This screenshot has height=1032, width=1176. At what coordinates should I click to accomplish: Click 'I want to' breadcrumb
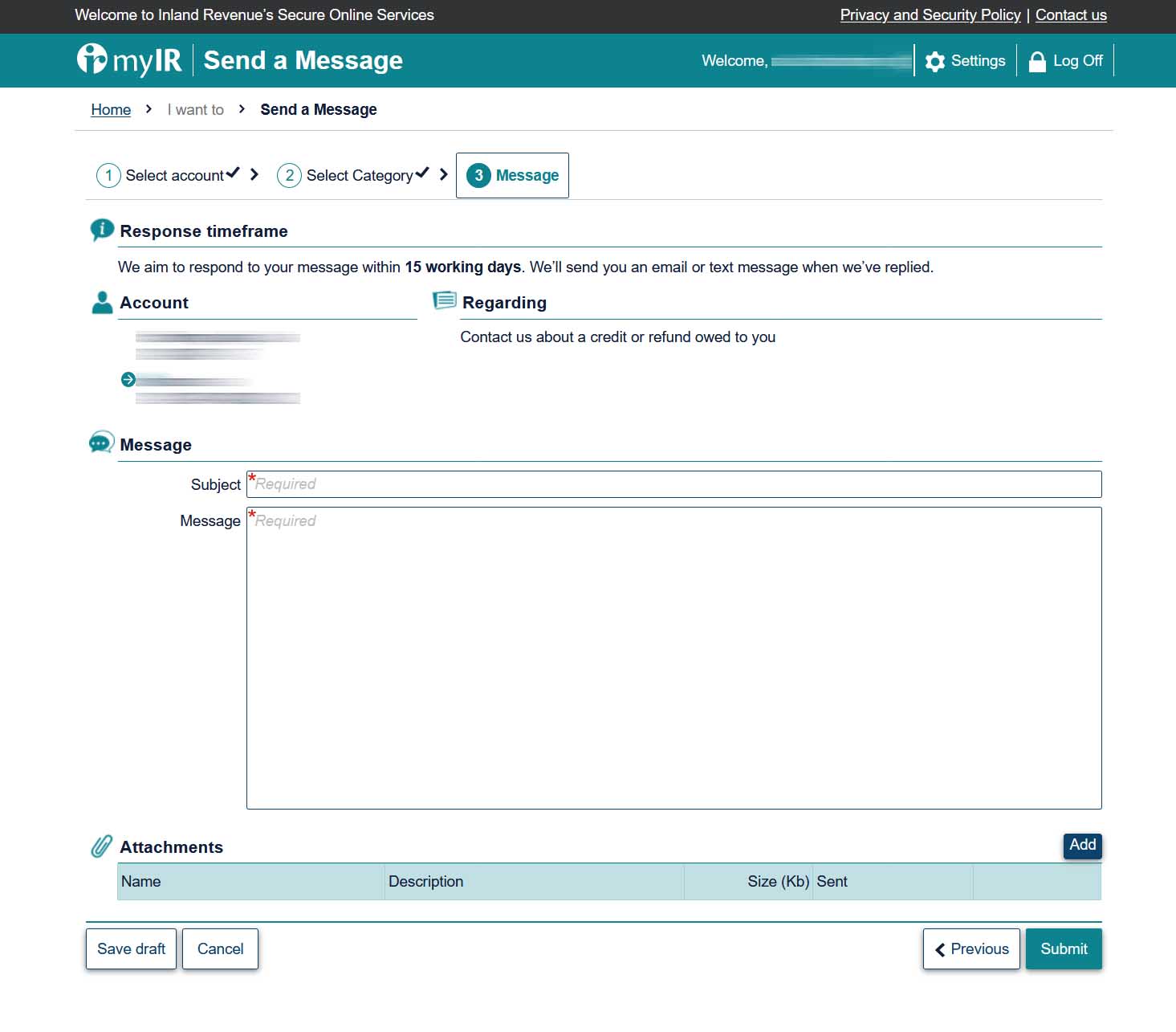click(196, 110)
